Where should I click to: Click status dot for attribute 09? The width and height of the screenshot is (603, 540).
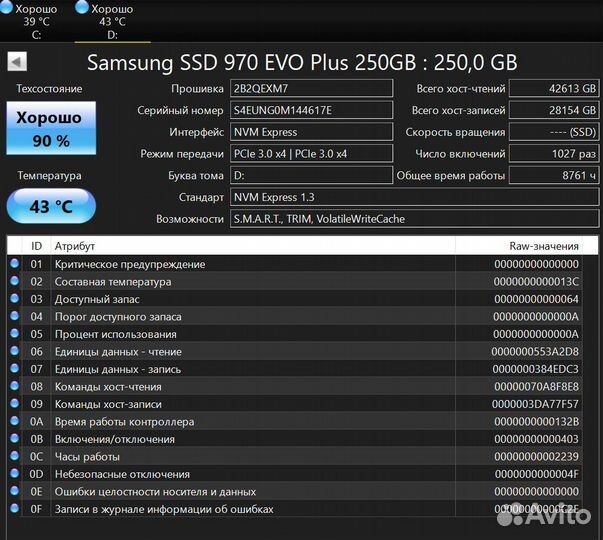15,403
